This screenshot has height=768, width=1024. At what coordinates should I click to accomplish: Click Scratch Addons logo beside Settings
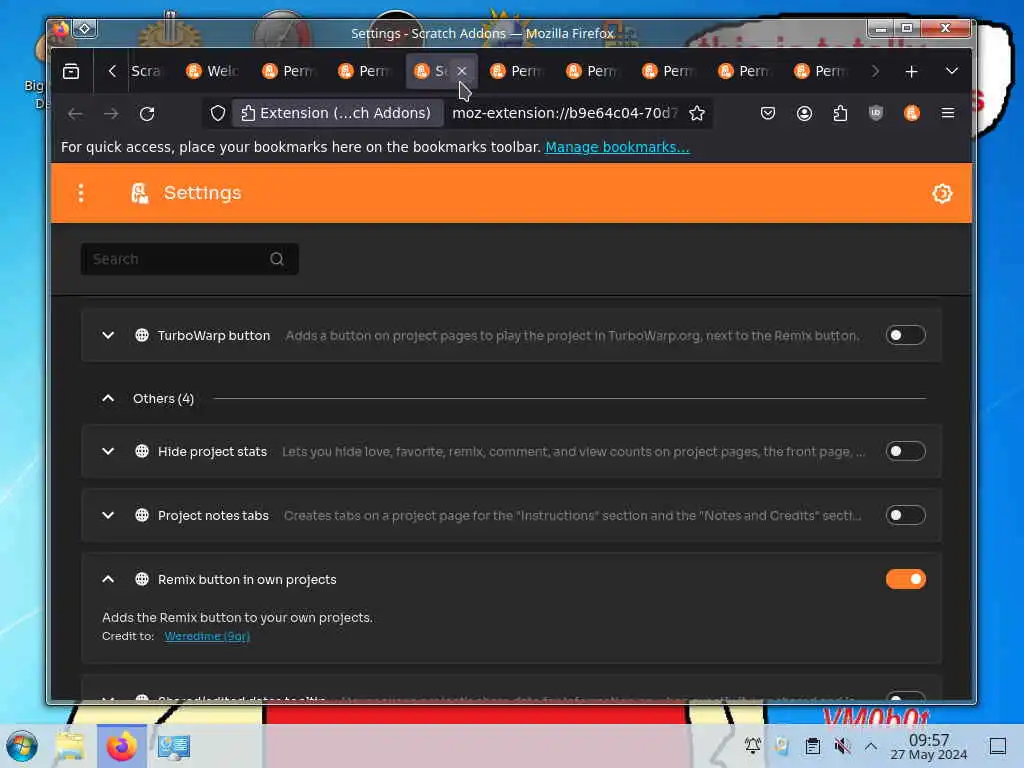tap(140, 193)
